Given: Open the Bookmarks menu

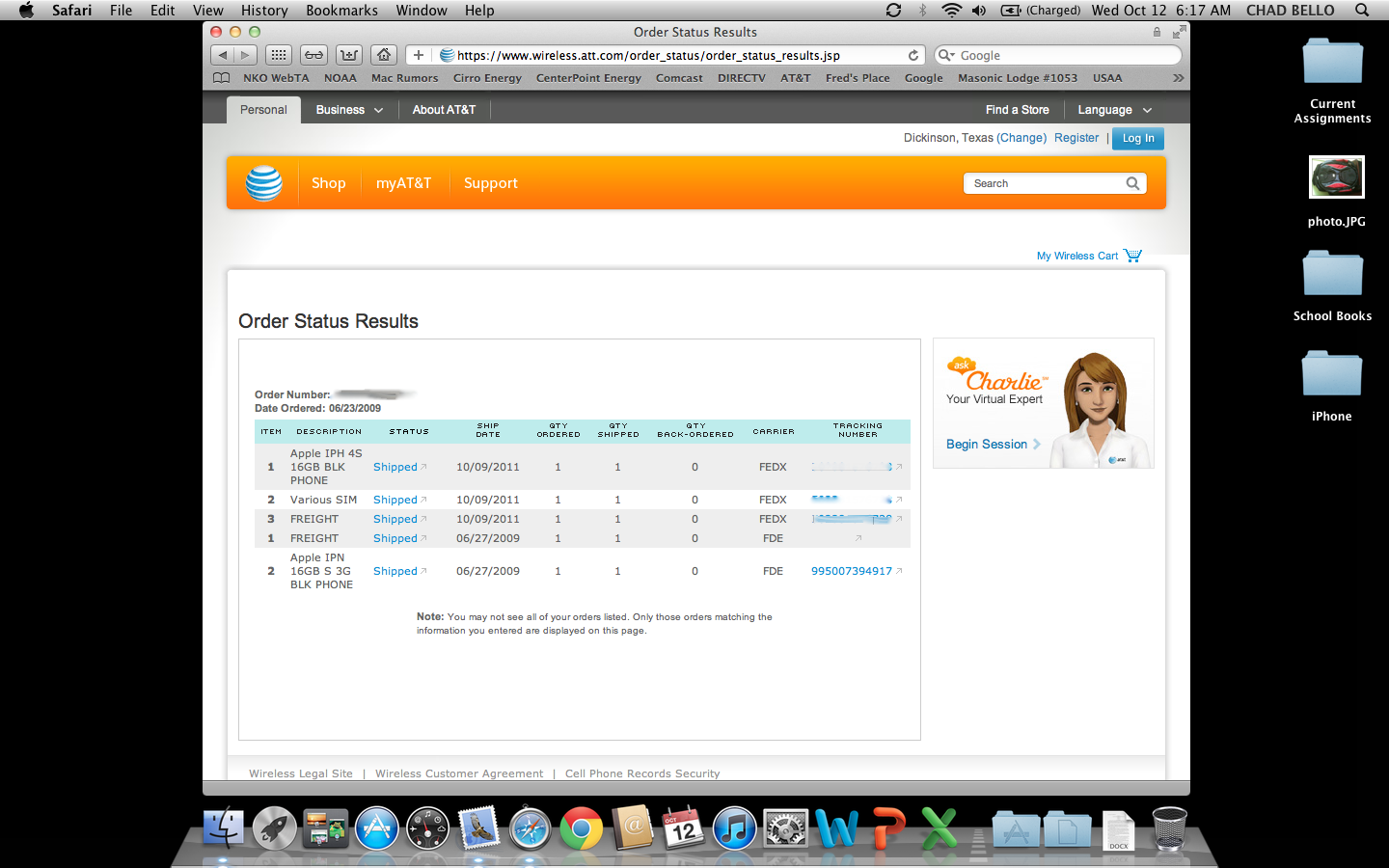Looking at the screenshot, I should click(x=341, y=10).
